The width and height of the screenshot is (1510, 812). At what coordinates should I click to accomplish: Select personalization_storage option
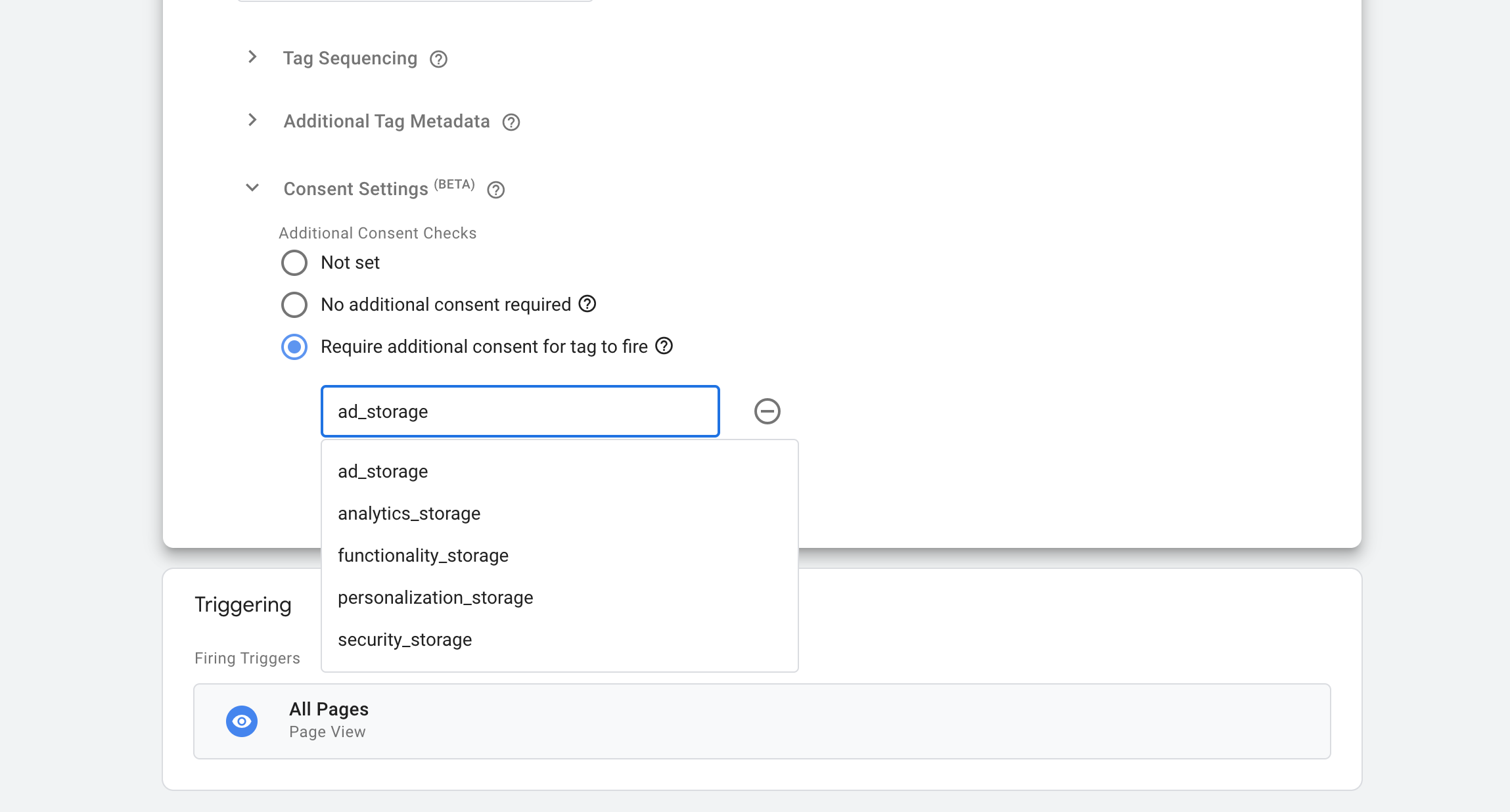click(x=435, y=598)
